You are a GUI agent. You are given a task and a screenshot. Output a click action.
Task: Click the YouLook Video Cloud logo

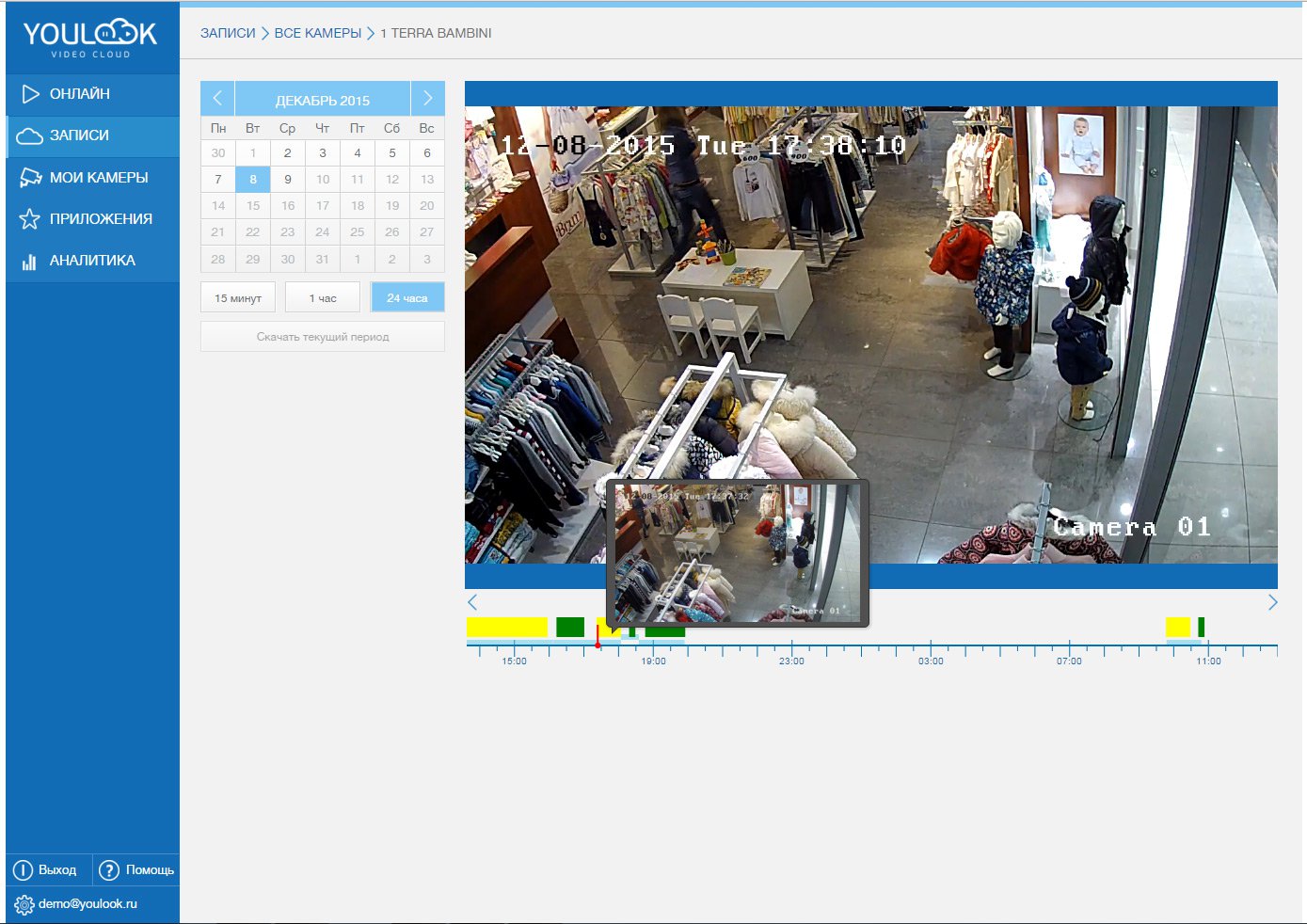[90, 38]
